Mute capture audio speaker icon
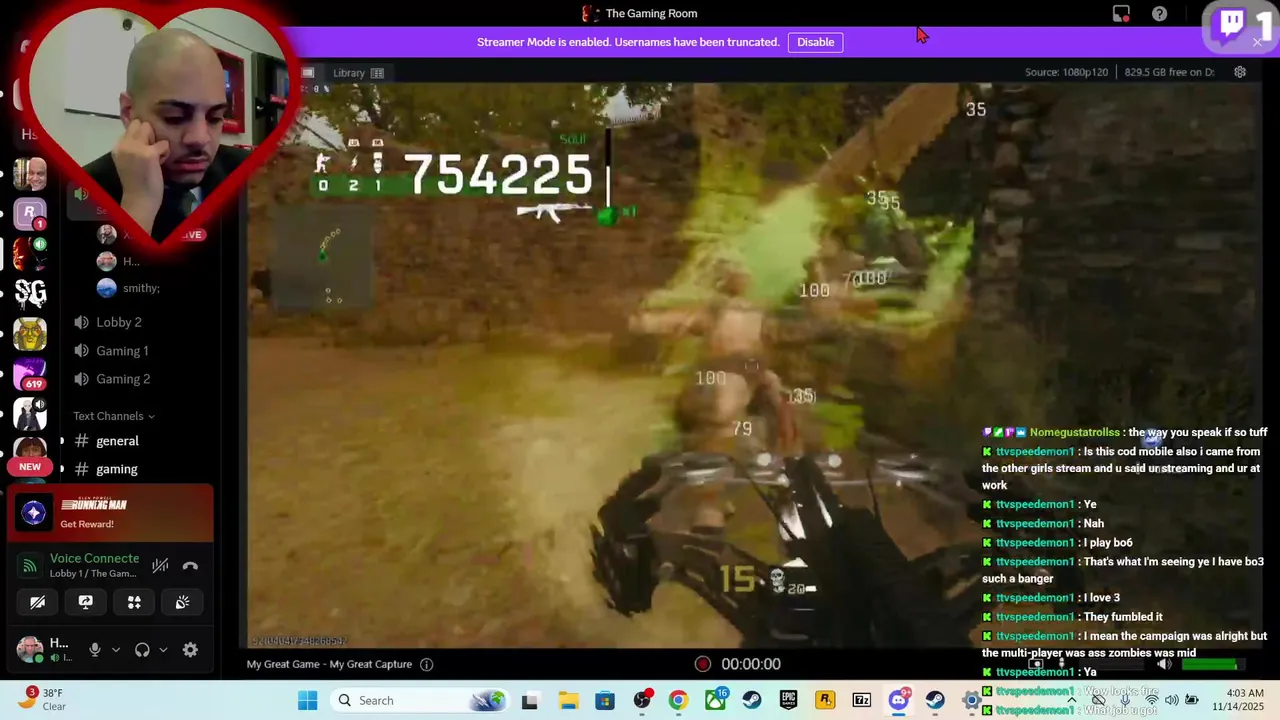Screen dimensions: 1280x720 click(x=1165, y=664)
